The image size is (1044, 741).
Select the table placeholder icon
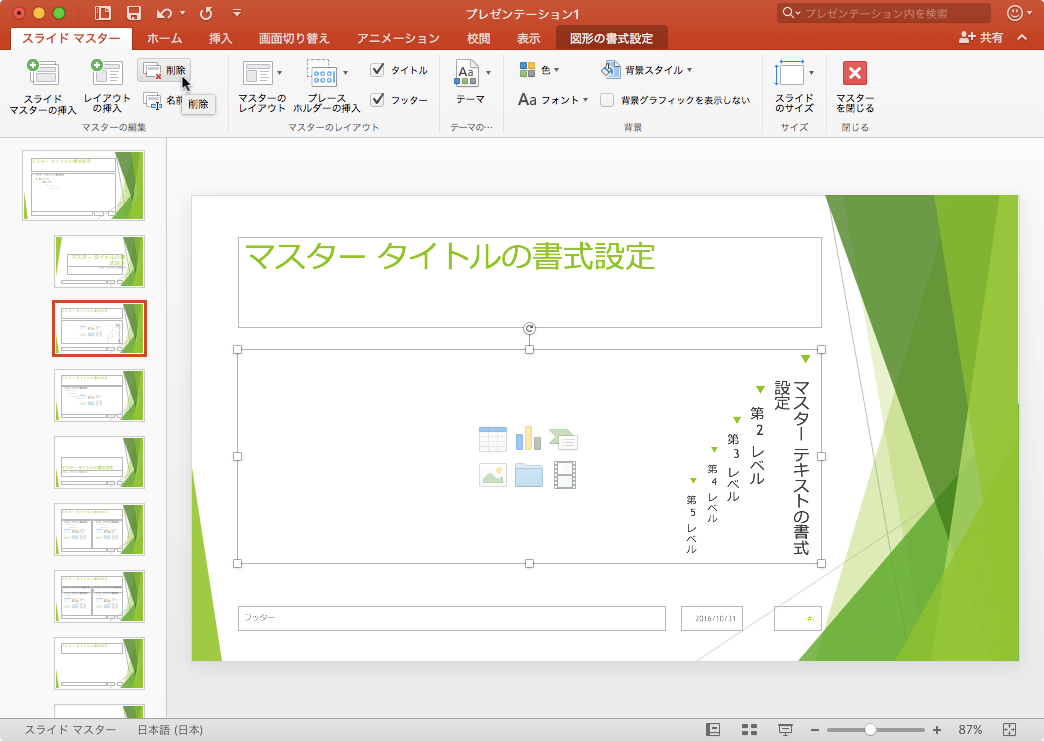492,440
